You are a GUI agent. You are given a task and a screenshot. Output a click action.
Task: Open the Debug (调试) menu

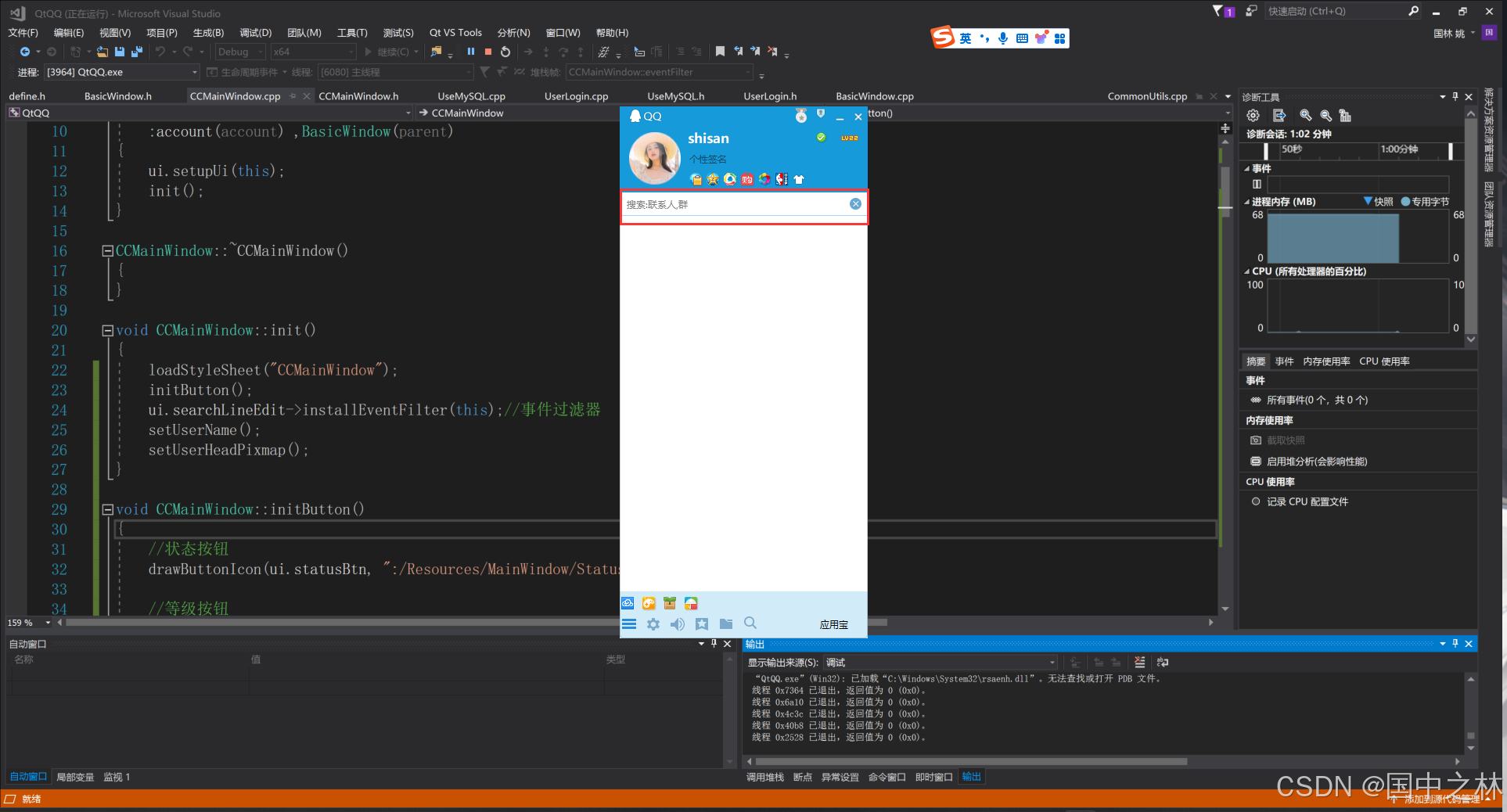tap(255, 32)
